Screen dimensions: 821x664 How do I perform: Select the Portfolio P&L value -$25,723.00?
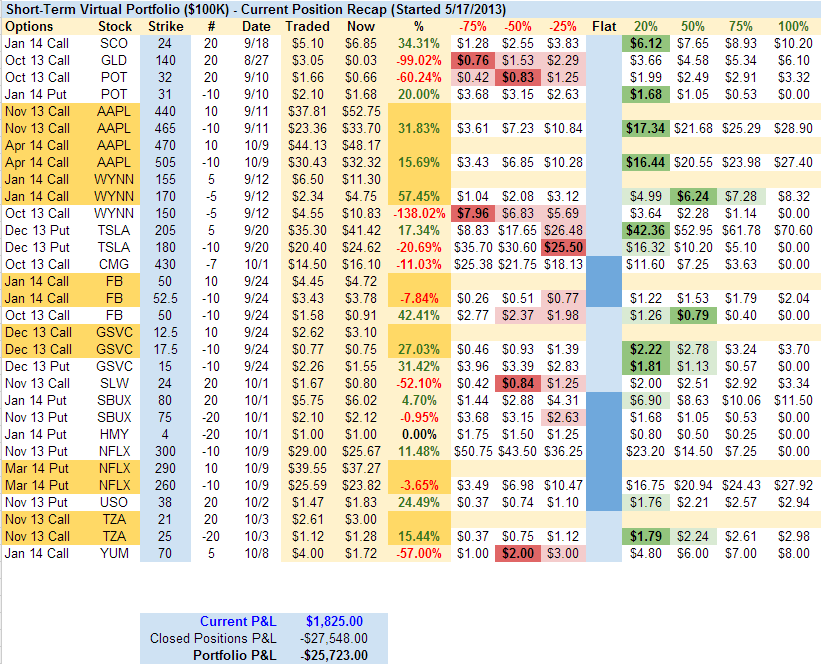332,655
